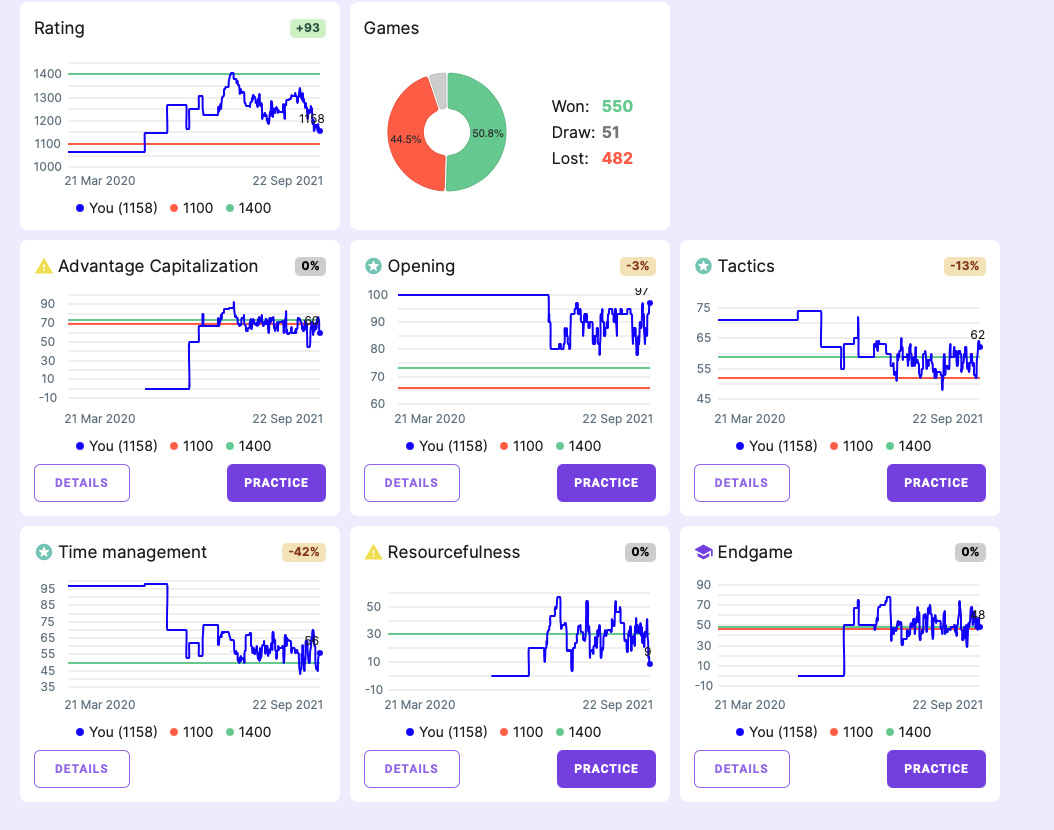This screenshot has width=1054, height=830.
Task: Open Resourcefulness Details
Action: point(411,769)
